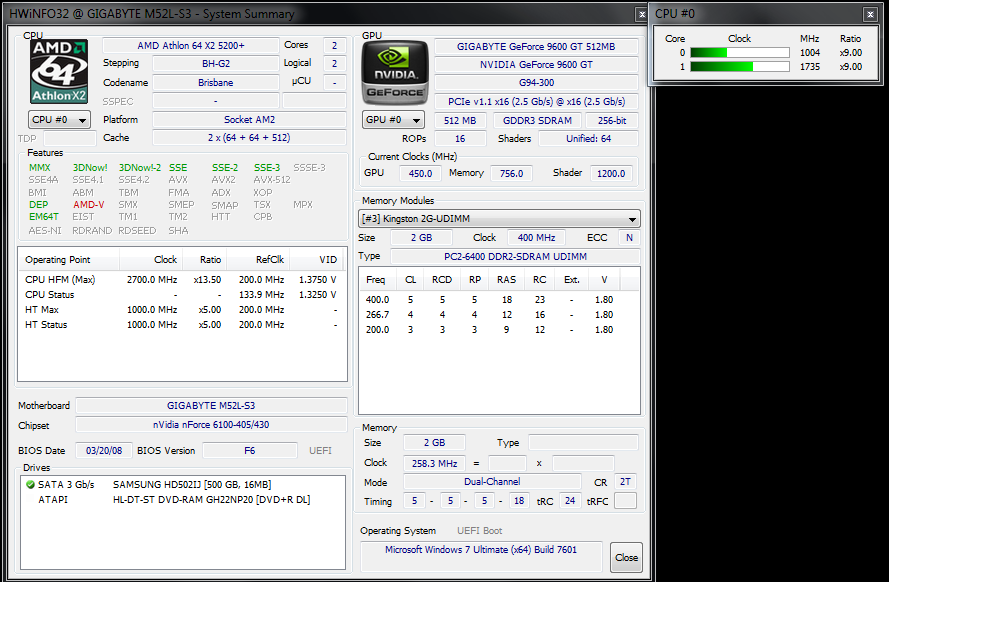Click the GIGABYTE GeForce 9600 GT 512MB field
Viewport: 1008px width, 630px height.
536,47
